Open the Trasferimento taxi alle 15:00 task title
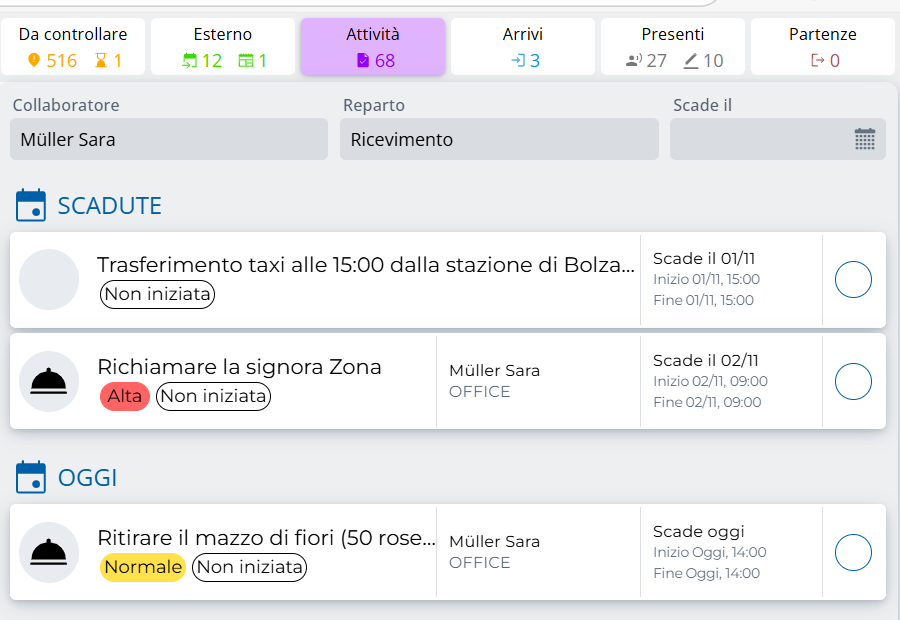 tap(365, 265)
